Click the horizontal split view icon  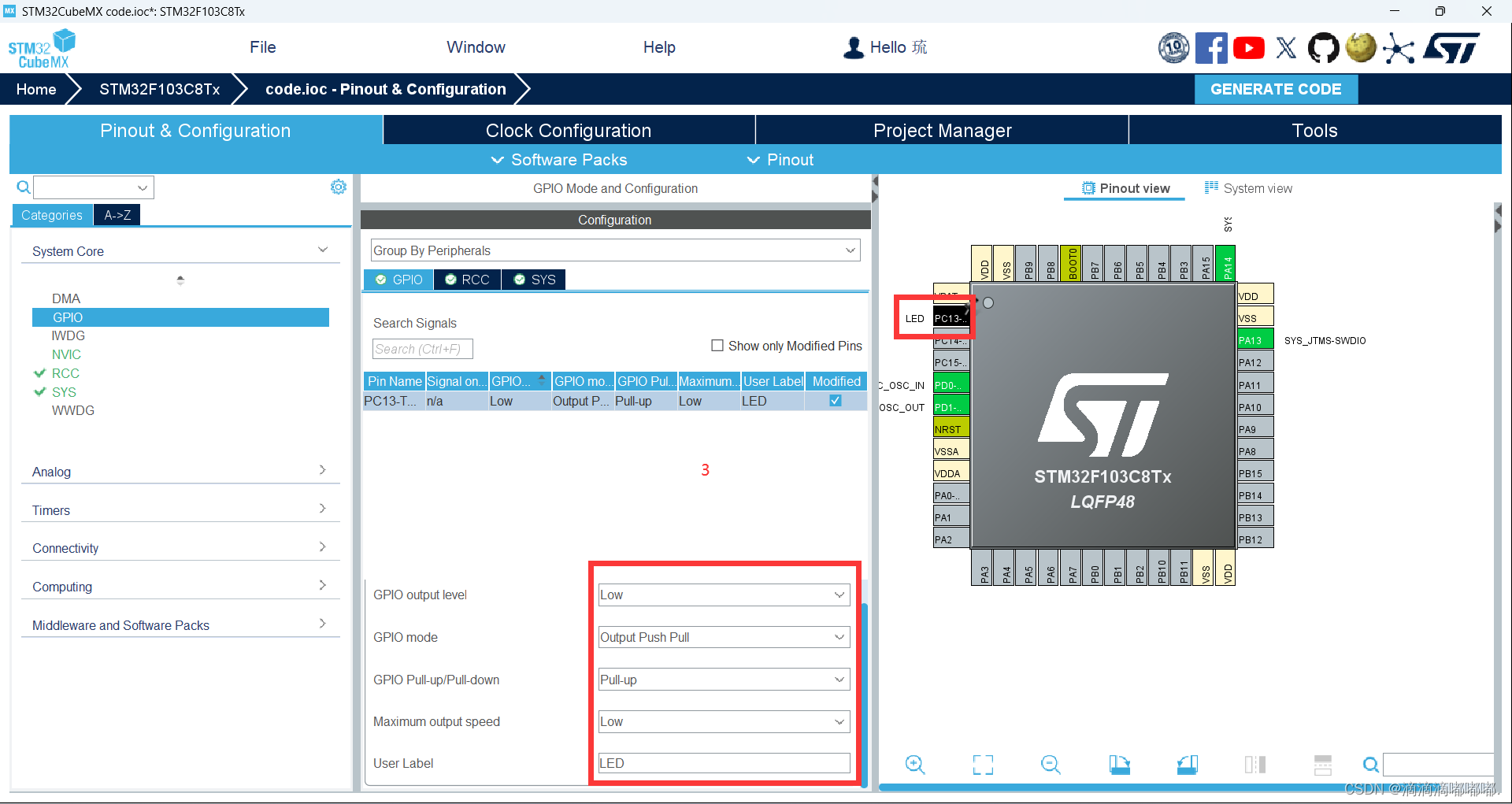point(1323,765)
